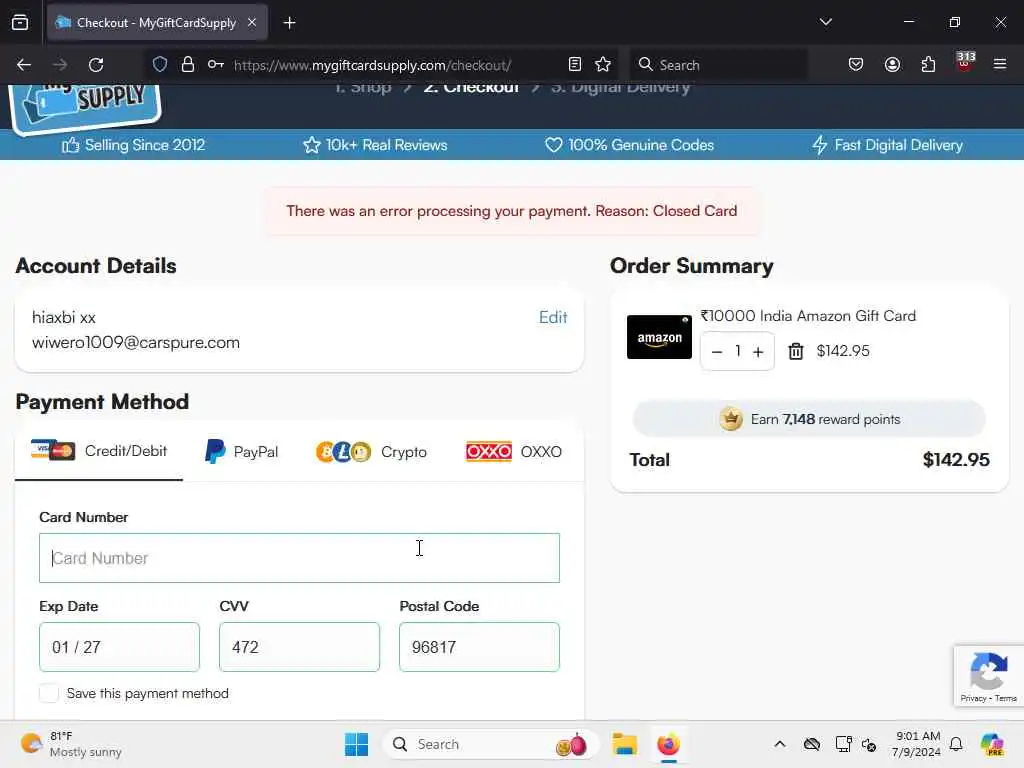Click the Postal Code field showing 96817
Viewport: 1024px width, 768px height.
click(x=479, y=647)
